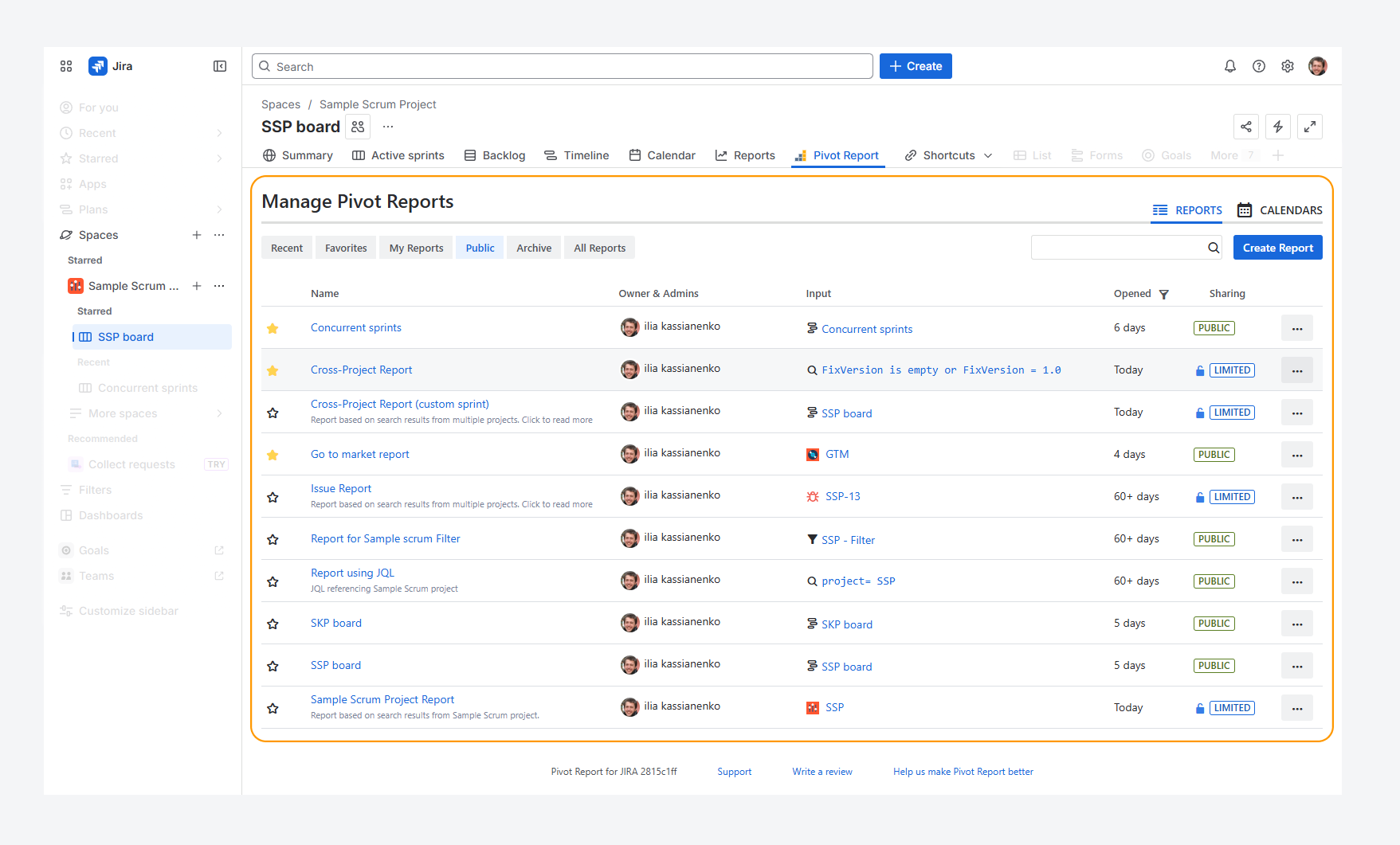Go to Sample Scrum Project breadcrumb
This screenshot has height=845, width=1400.
378,104
